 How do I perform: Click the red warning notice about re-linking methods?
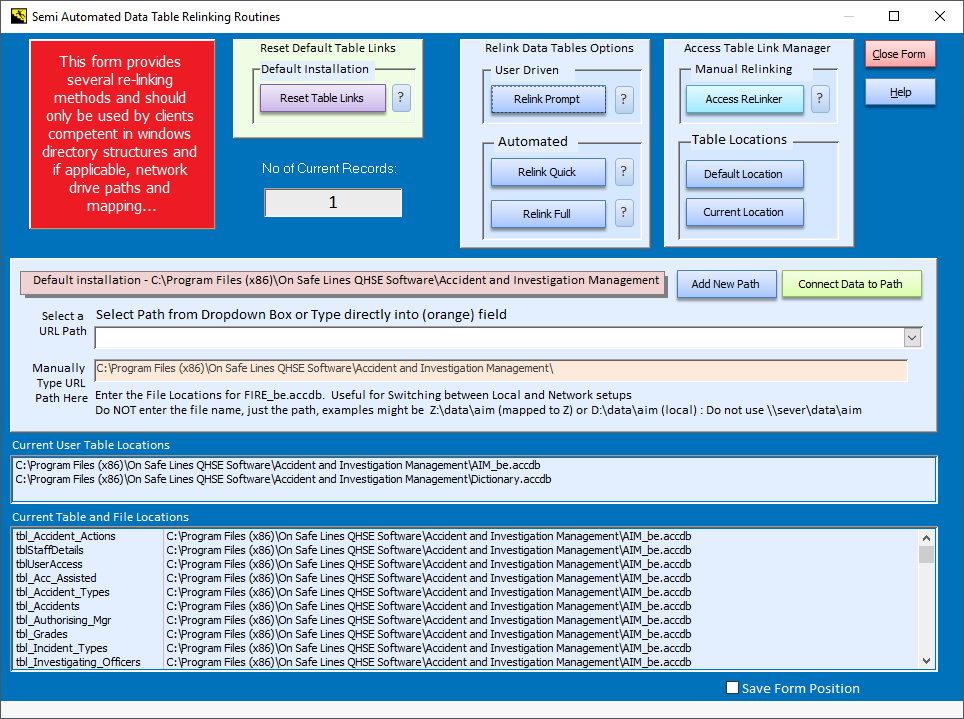[122, 134]
